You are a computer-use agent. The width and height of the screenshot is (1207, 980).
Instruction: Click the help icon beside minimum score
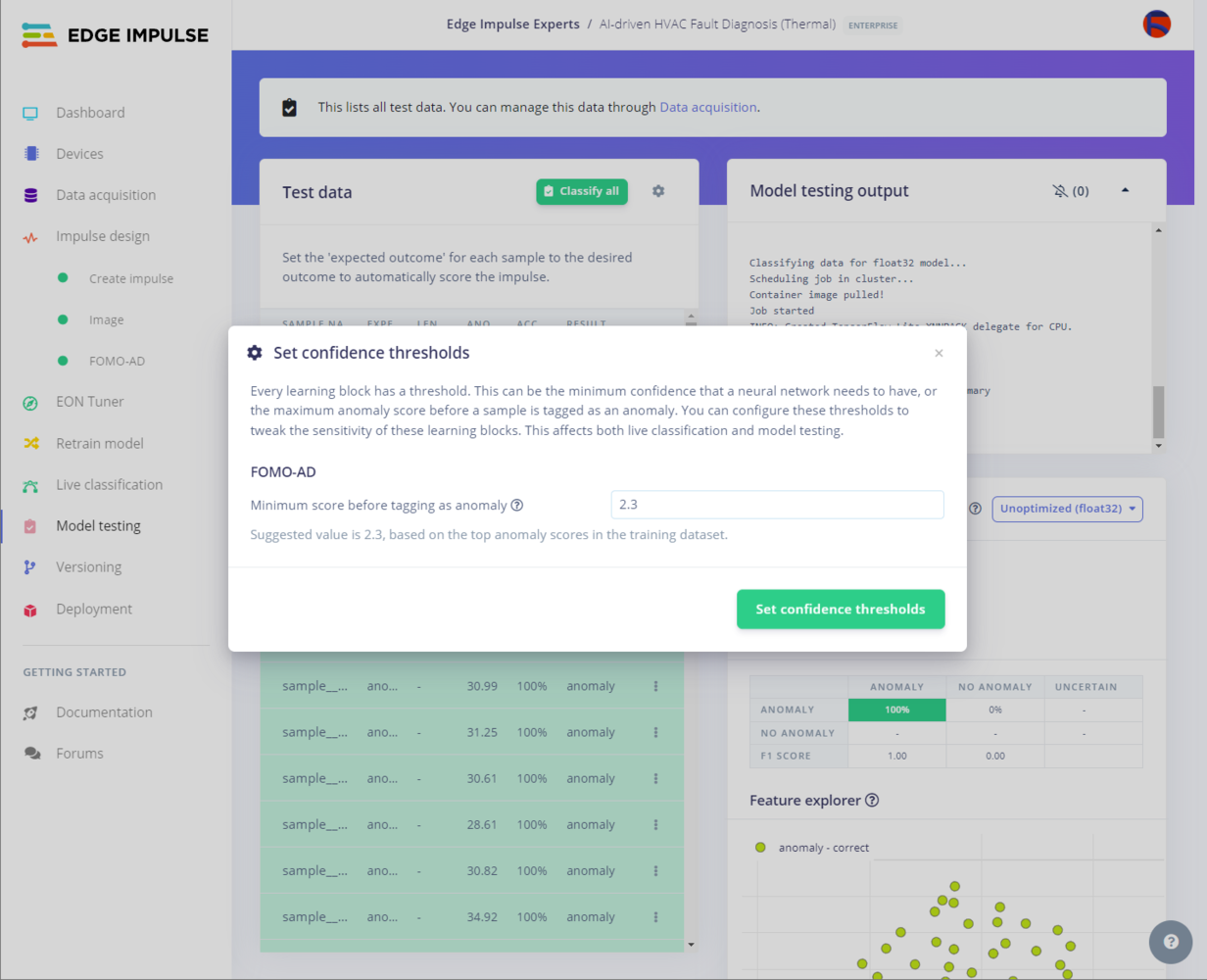point(517,506)
